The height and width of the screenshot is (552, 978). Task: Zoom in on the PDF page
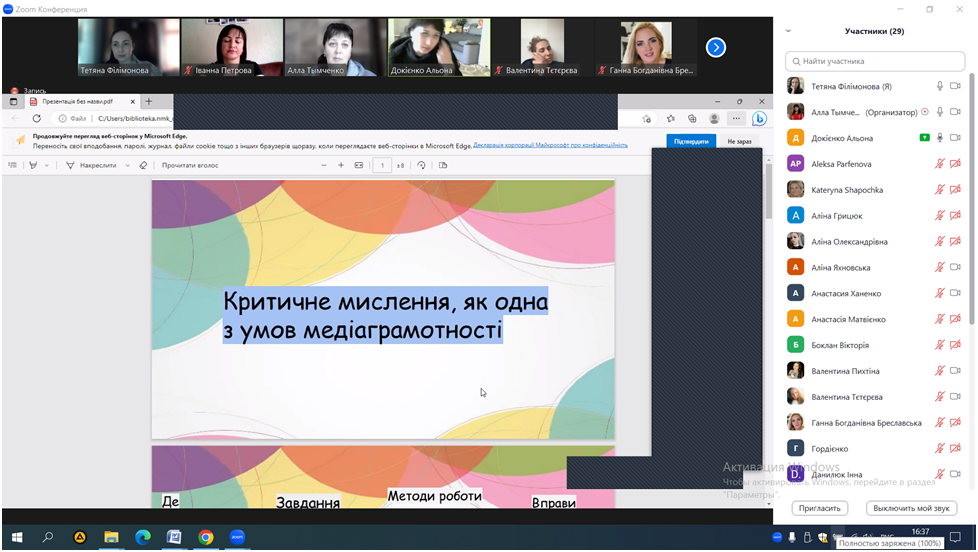pyautogui.click(x=341, y=165)
